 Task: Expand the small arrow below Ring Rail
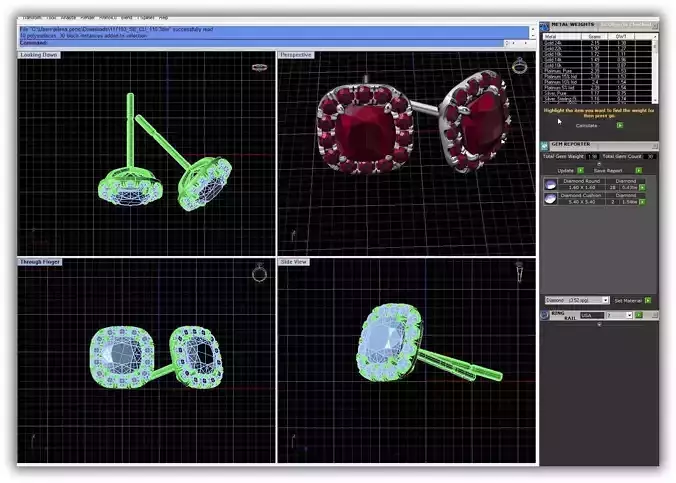pos(599,325)
